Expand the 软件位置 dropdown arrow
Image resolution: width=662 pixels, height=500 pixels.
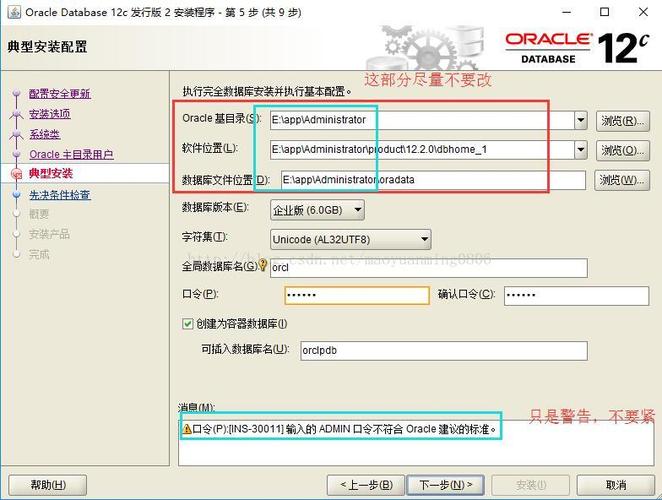[581, 149]
